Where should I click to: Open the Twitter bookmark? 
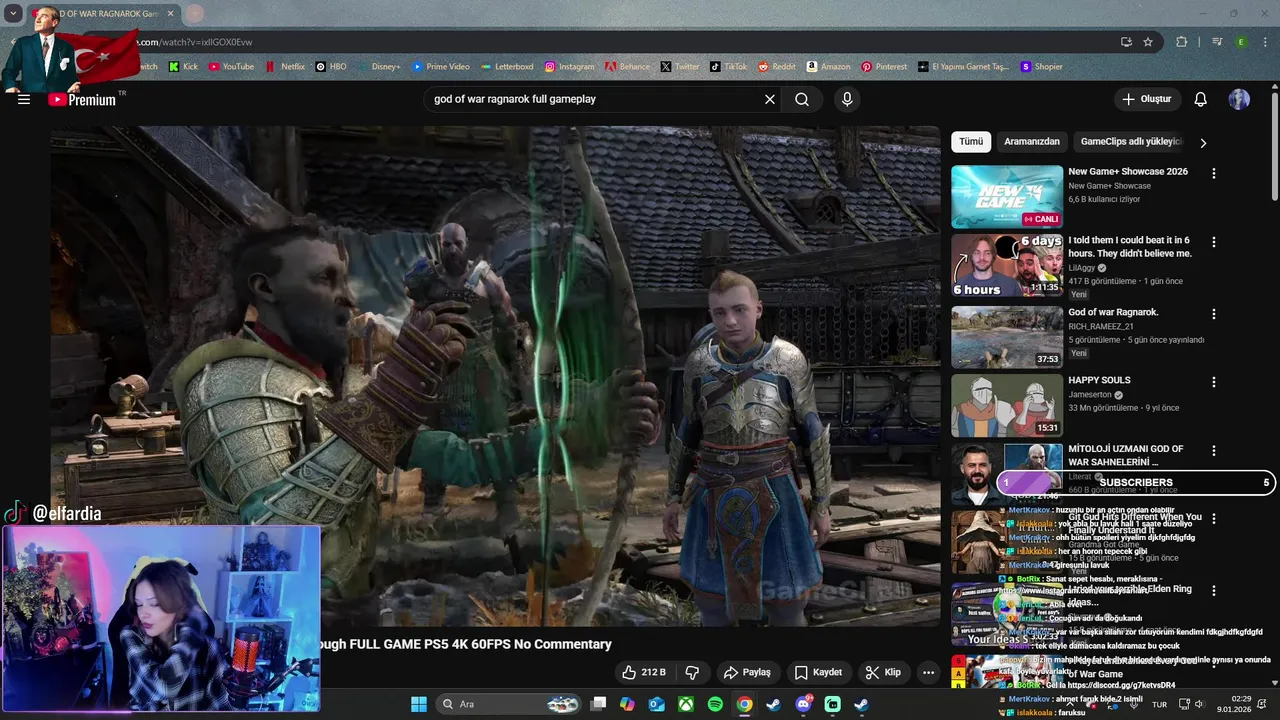pyautogui.click(x=680, y=67)
